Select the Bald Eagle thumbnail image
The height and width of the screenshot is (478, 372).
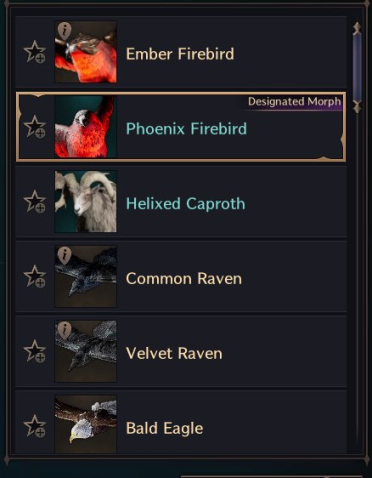[x=86, y=424]
